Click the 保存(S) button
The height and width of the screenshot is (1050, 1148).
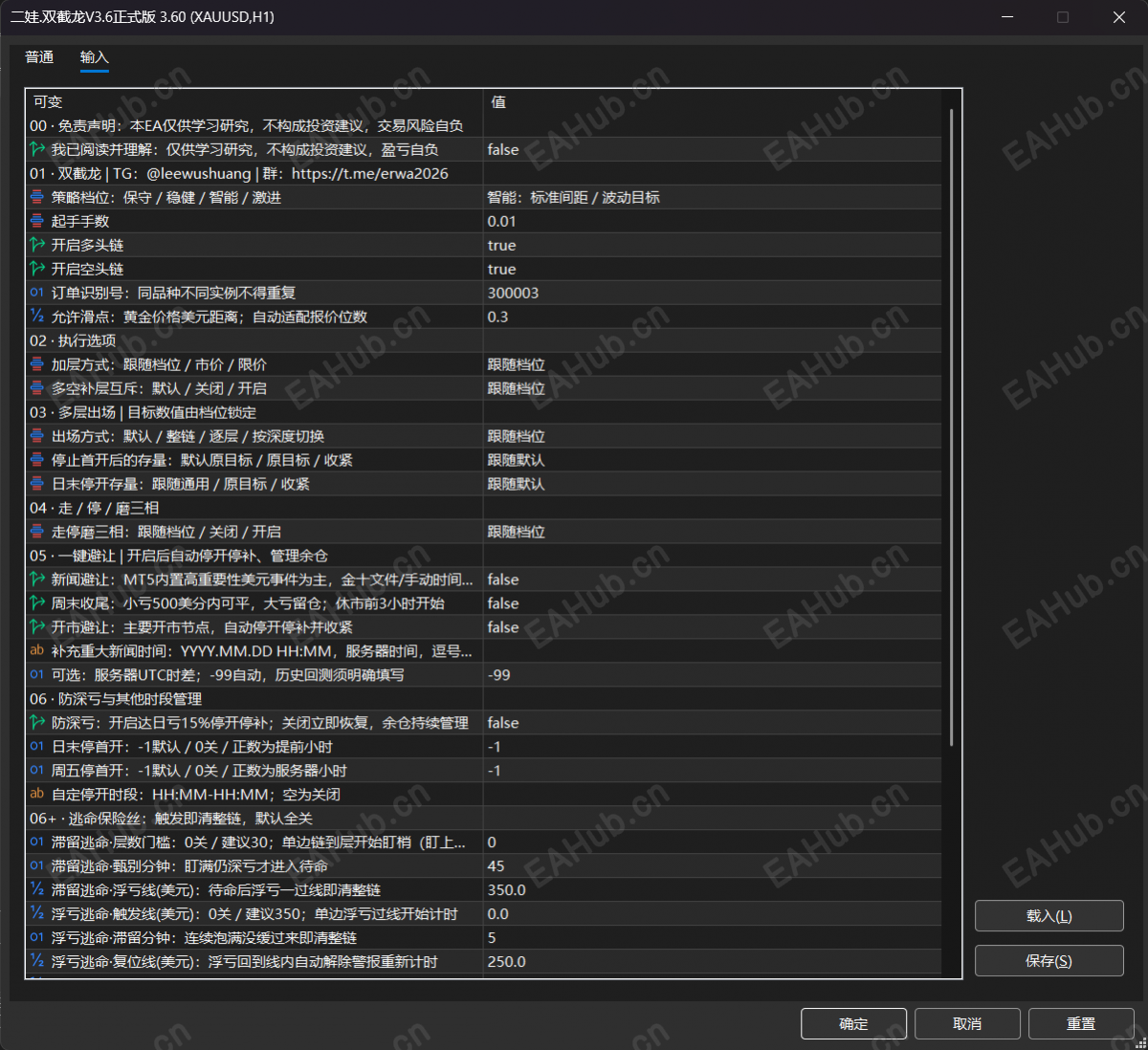pyautogui.click(x=1049, y=960)
